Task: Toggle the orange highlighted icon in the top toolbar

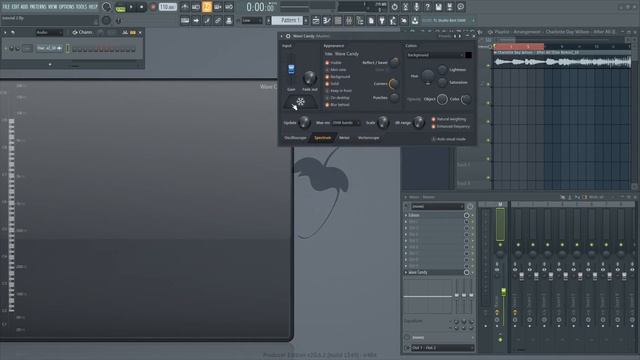Action: [x=207, y=7]
